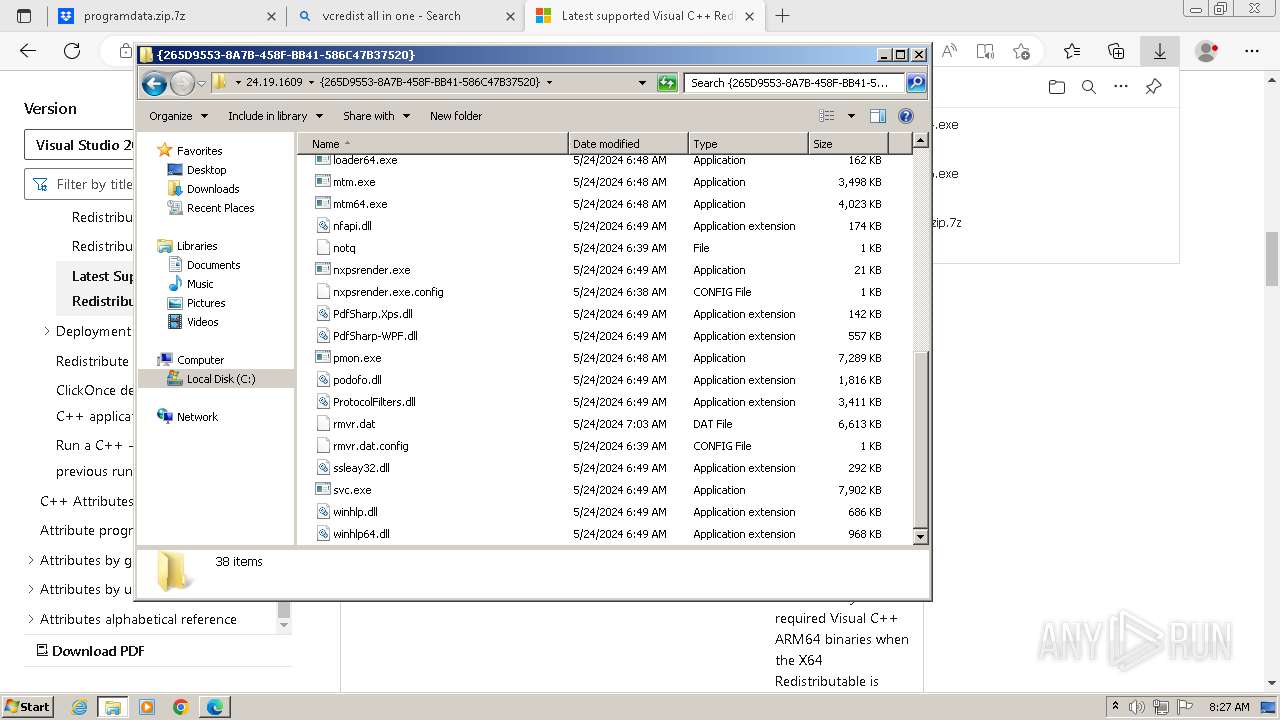Click Network icon in navigation pane

[x=165, y=417]
